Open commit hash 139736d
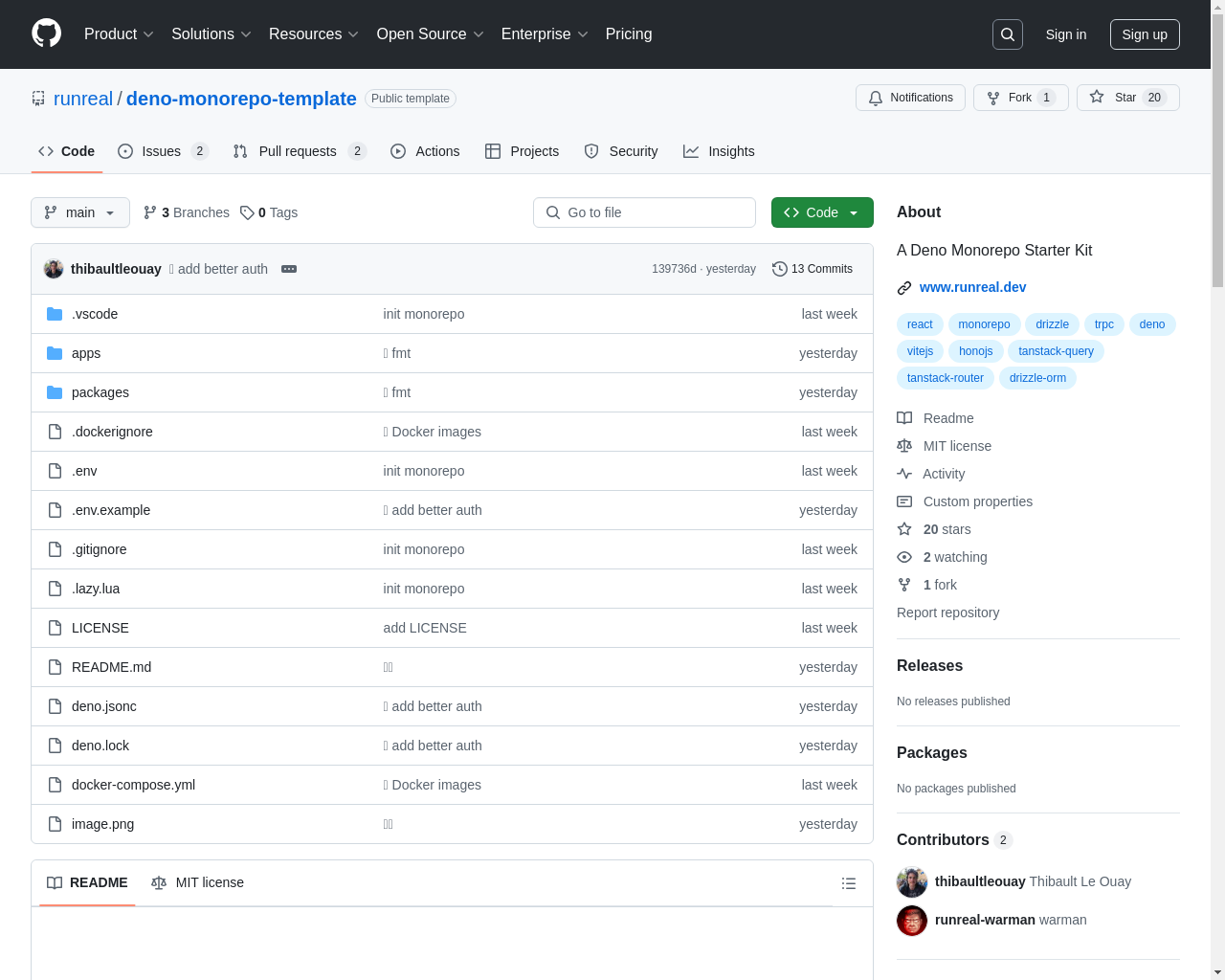The height and width of the screenshot is (980, 1225). 674,269
